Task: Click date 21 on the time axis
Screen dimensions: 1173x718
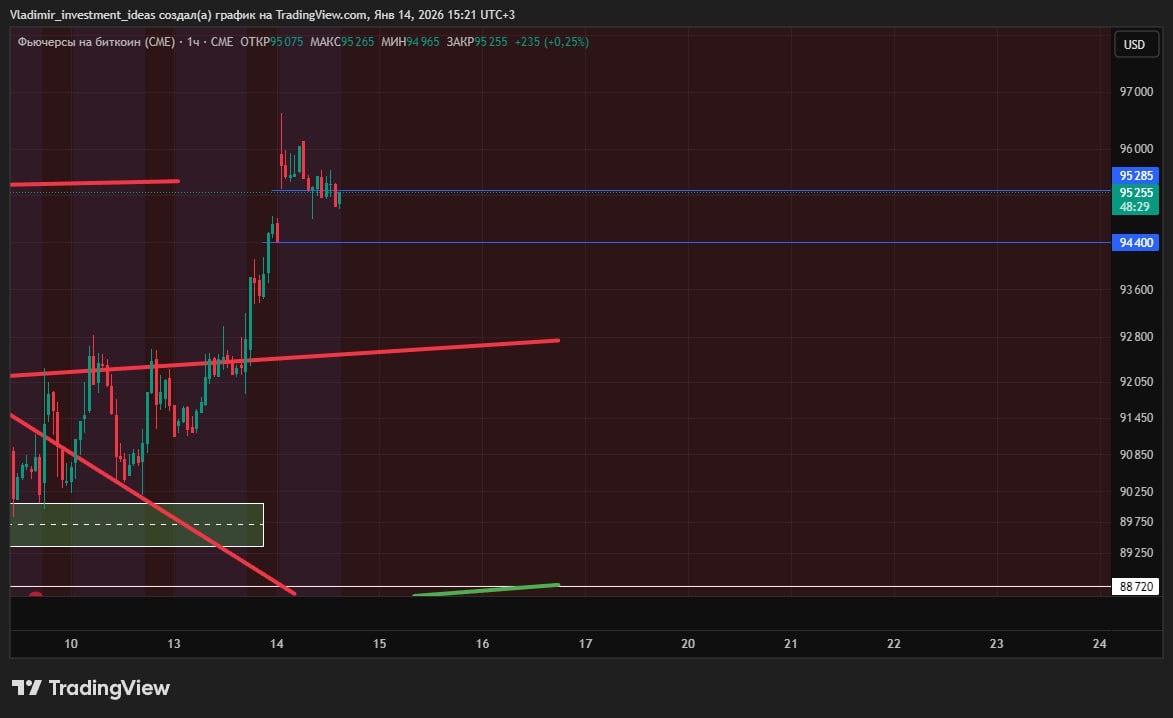Action: pyautogui.click(x=791, y=643)
